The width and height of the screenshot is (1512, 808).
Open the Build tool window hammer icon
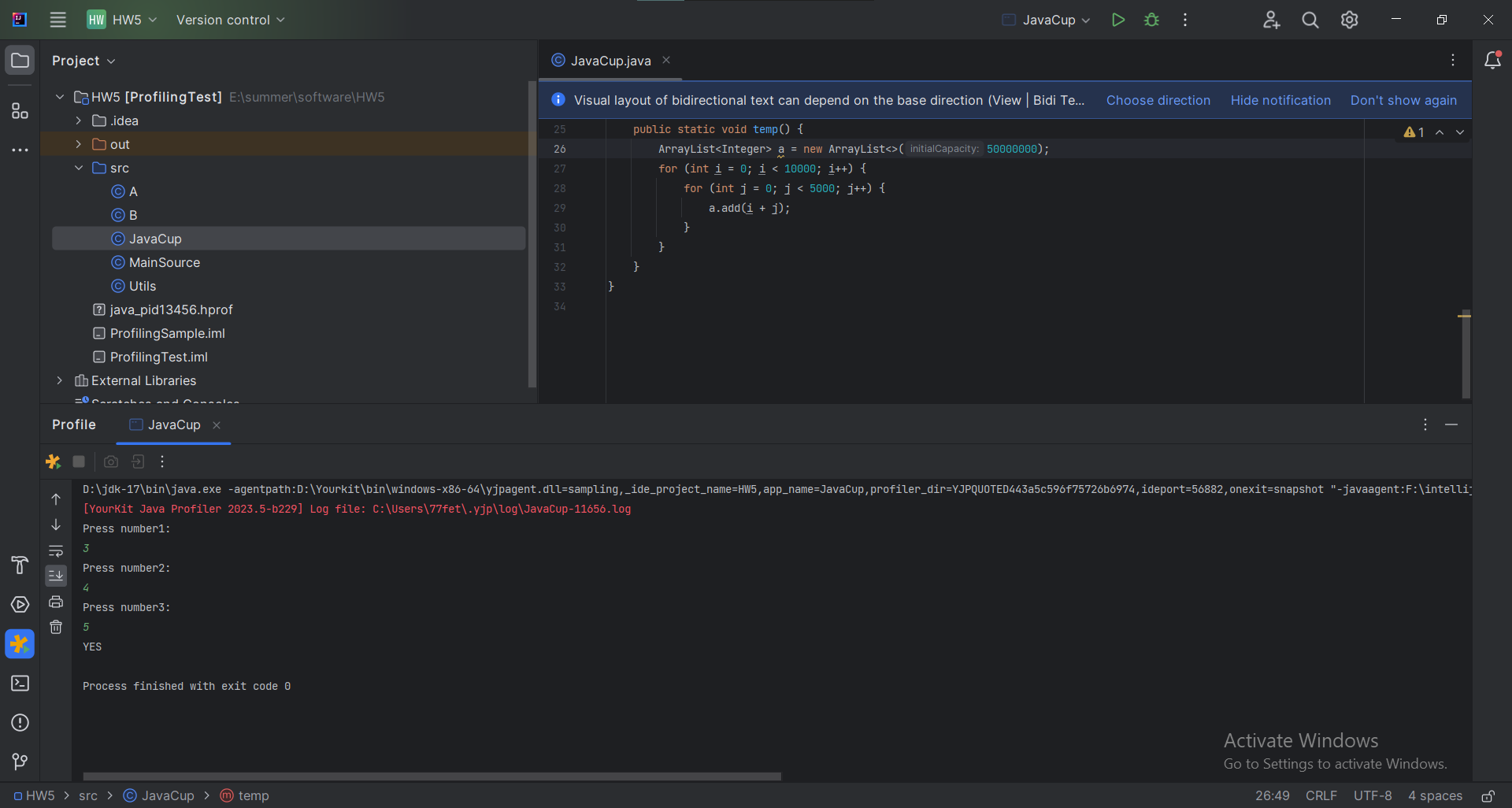20,565
